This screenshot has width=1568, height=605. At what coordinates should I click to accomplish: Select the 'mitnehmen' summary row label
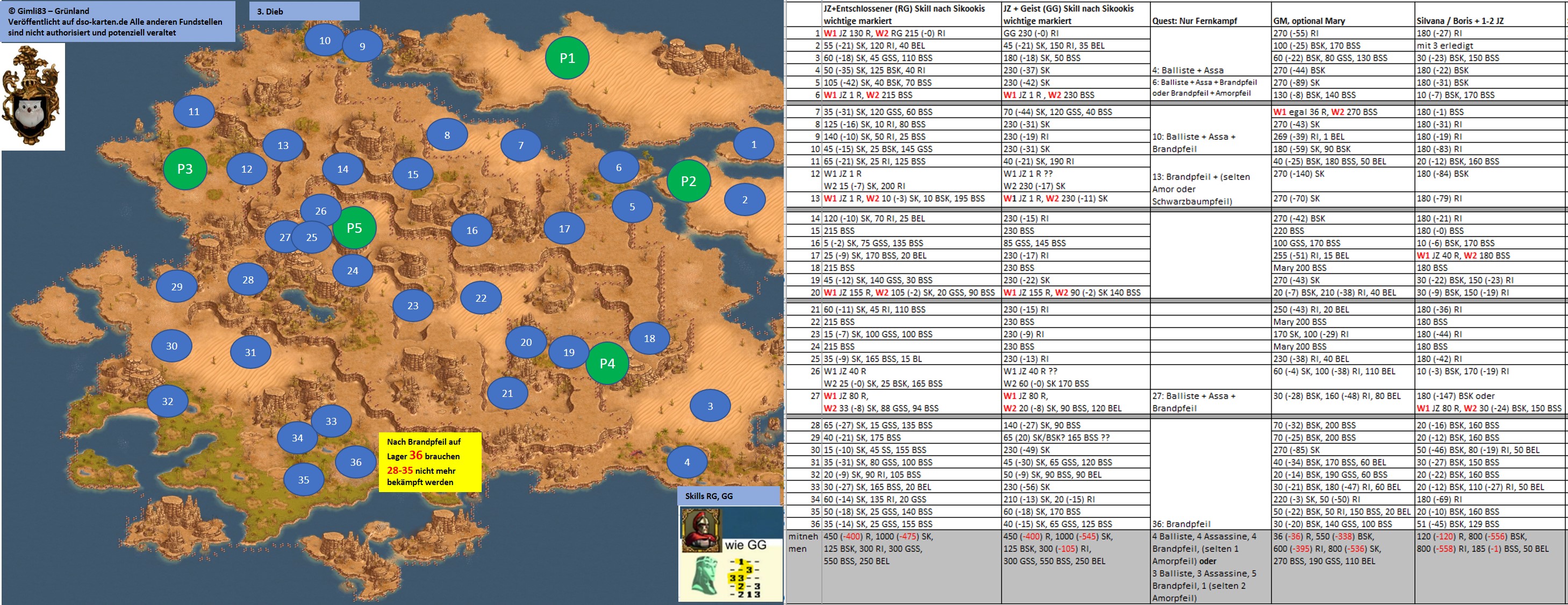coord(802,542)
